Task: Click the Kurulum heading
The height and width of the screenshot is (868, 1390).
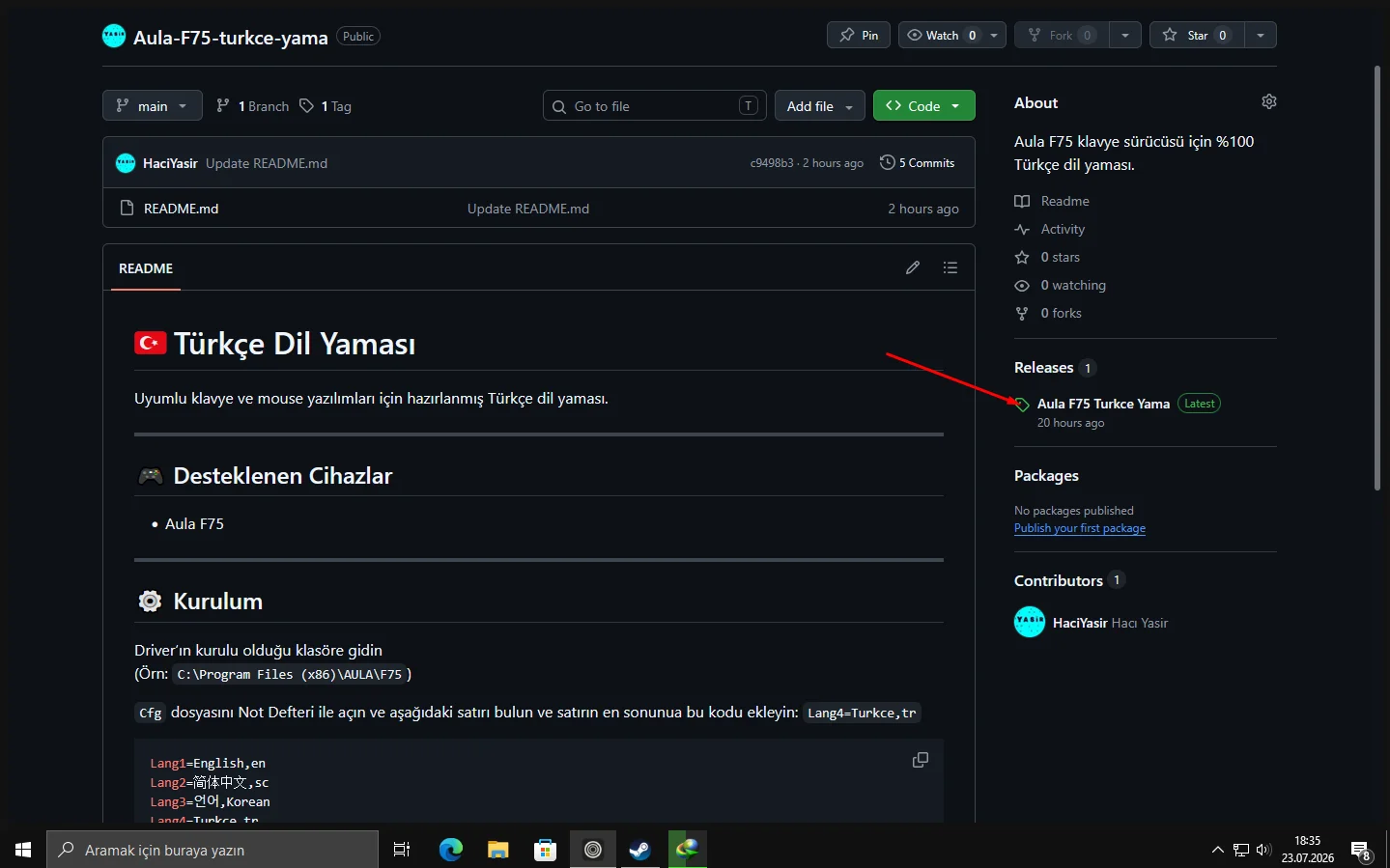Action: [x=218, y=602]
